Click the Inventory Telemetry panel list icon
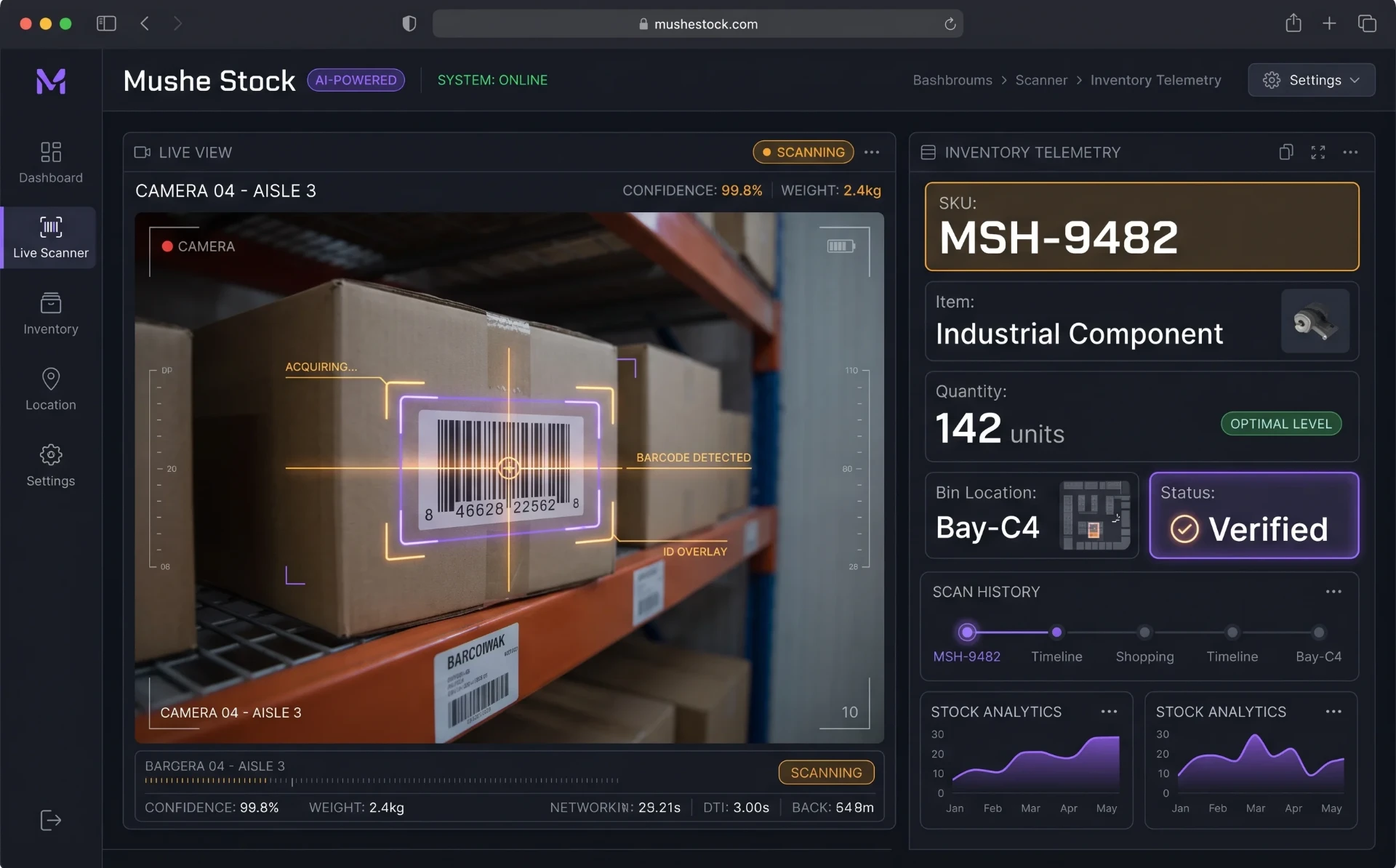The image size is (1396, 868). click(928, 152)
